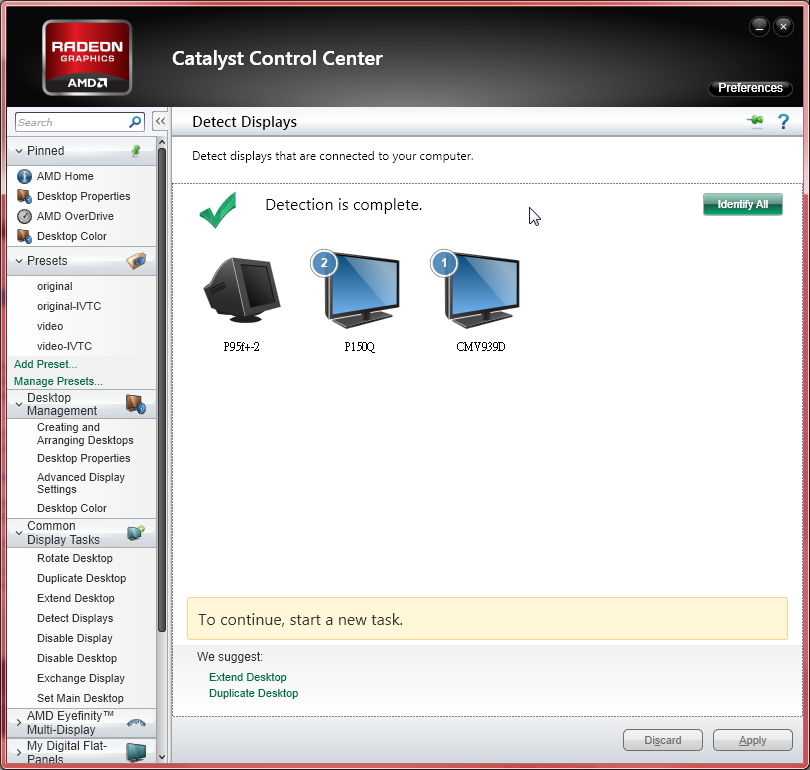
Task: Click the sidebar vertical scrollbar thumb
Action: tap(162, 390)
